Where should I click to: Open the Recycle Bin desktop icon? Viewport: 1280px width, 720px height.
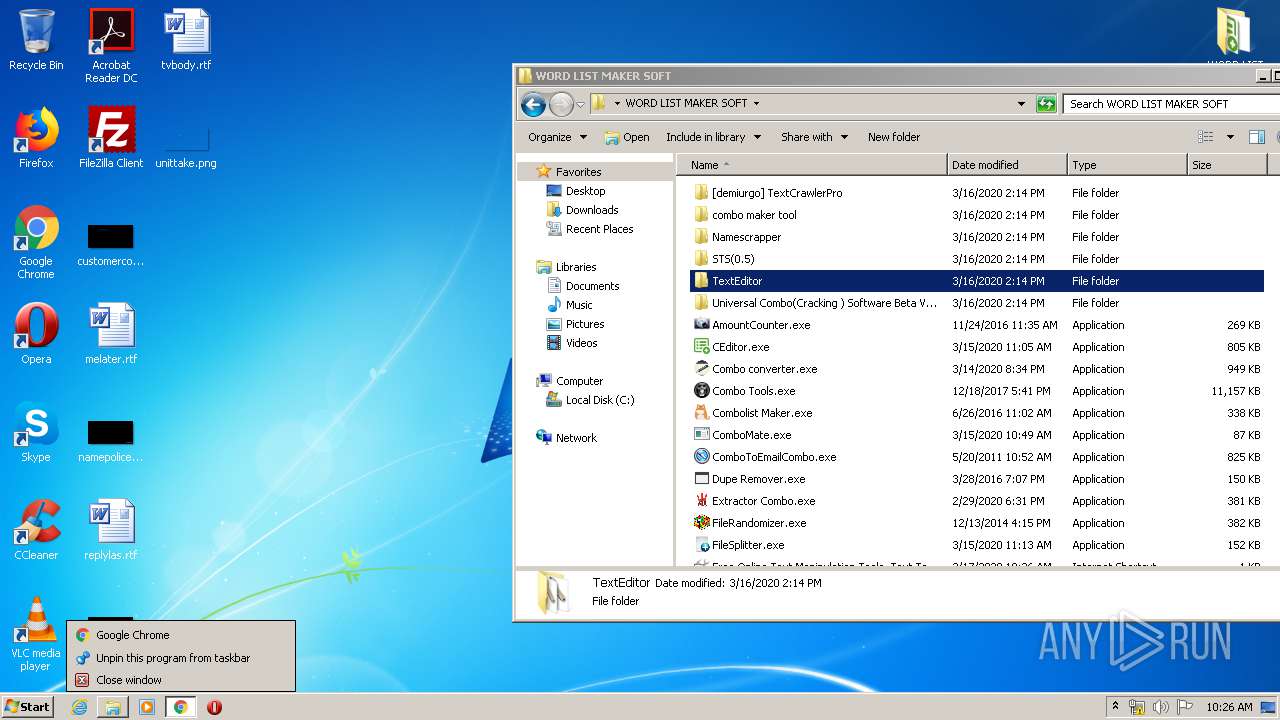(36, 40)
